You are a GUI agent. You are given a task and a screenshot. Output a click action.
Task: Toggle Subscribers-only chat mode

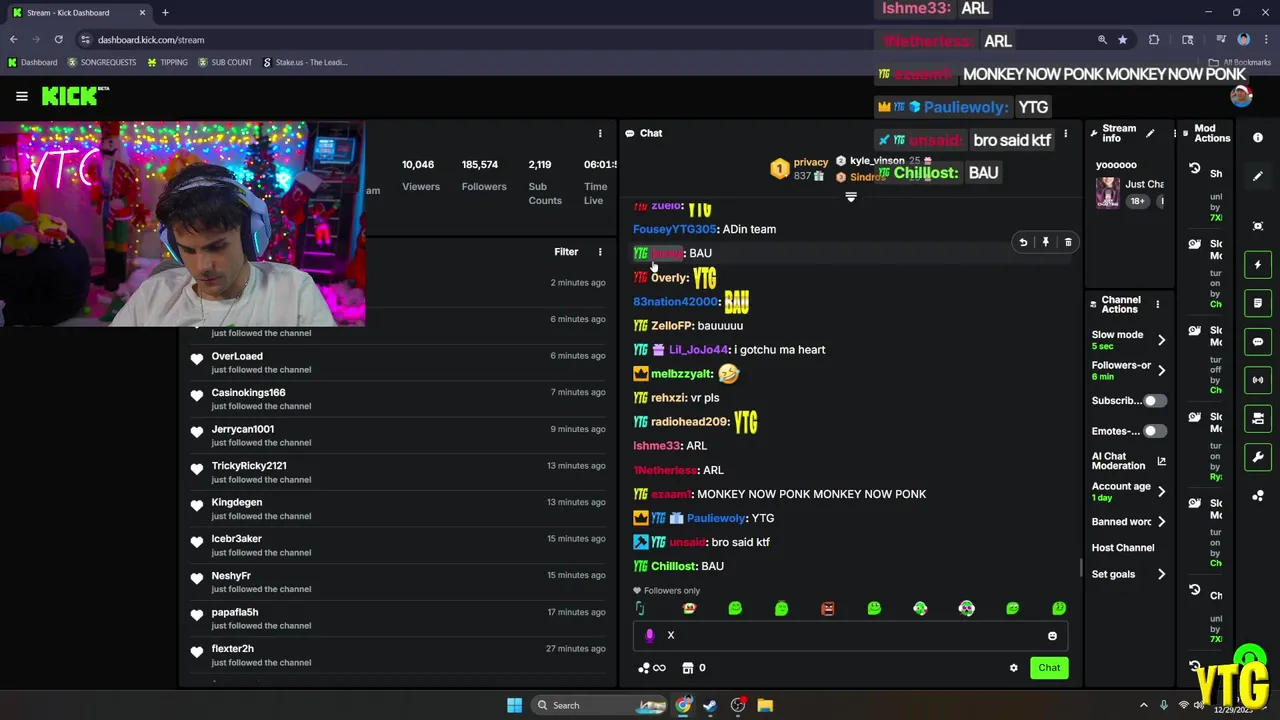pyautogui.click(x=1154, y=401)
